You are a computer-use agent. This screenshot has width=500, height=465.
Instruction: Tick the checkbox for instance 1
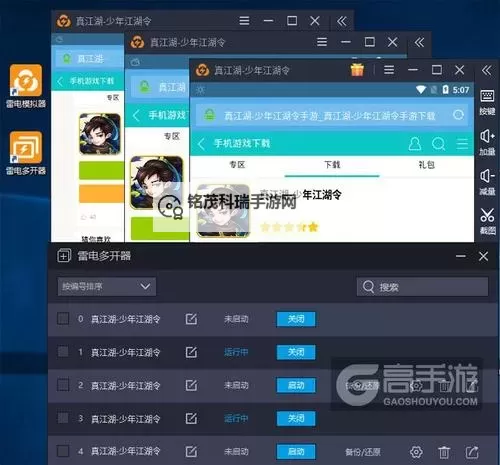[63, 351]
